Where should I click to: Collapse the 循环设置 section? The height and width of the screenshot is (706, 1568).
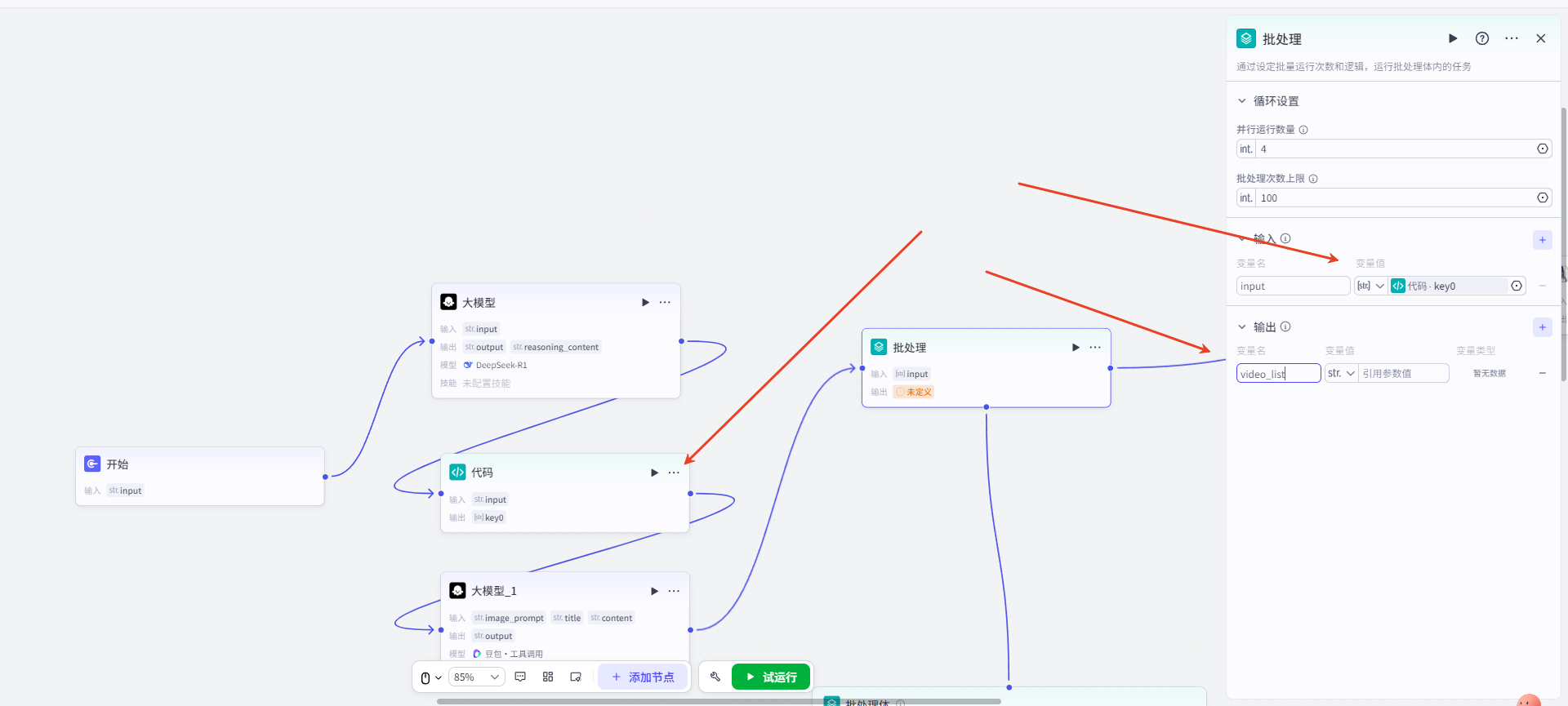(1242, 101)
